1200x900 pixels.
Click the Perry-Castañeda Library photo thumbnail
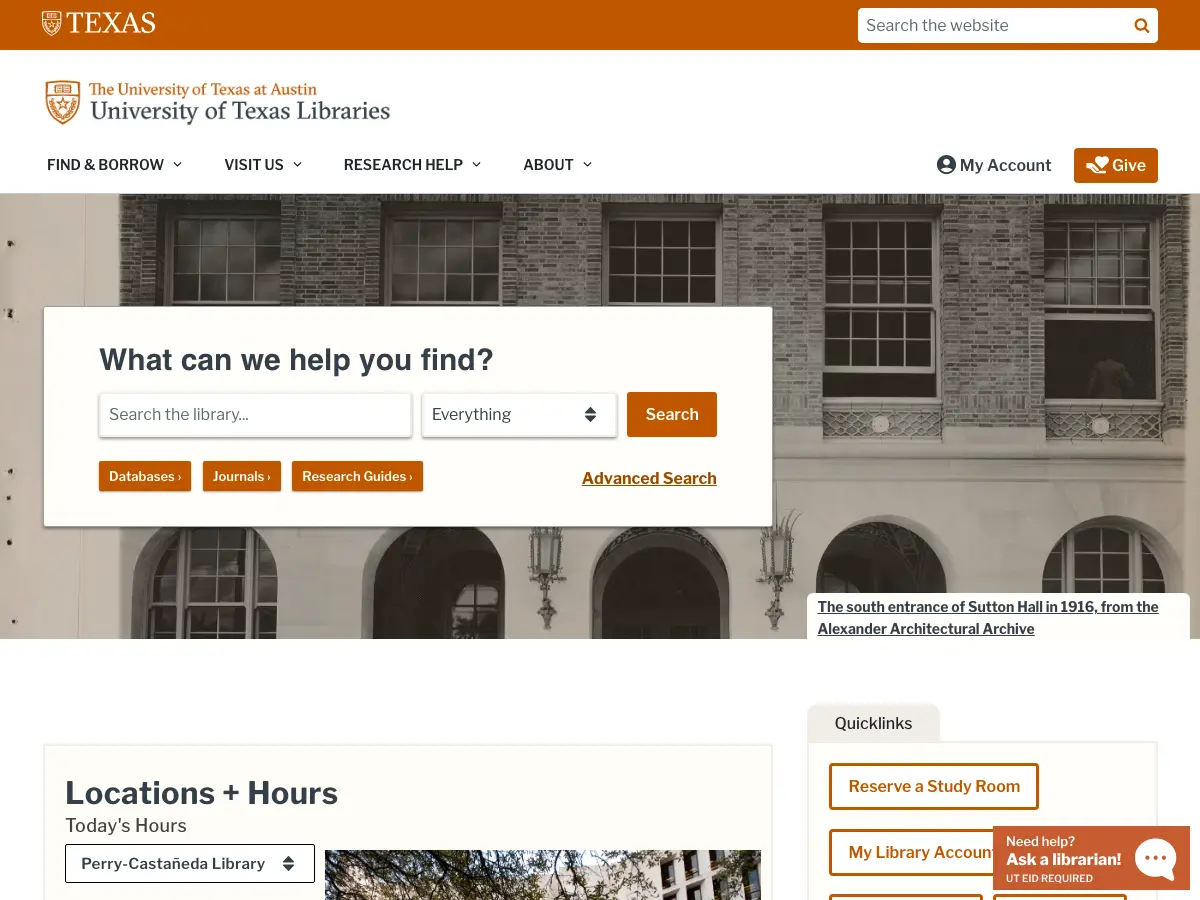point(543,875)
